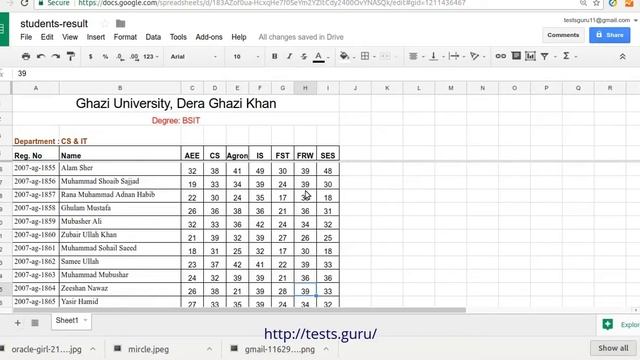This screenshot has height=360, width=640.
Task: Open the File menu
Action: tap(26, 37)
